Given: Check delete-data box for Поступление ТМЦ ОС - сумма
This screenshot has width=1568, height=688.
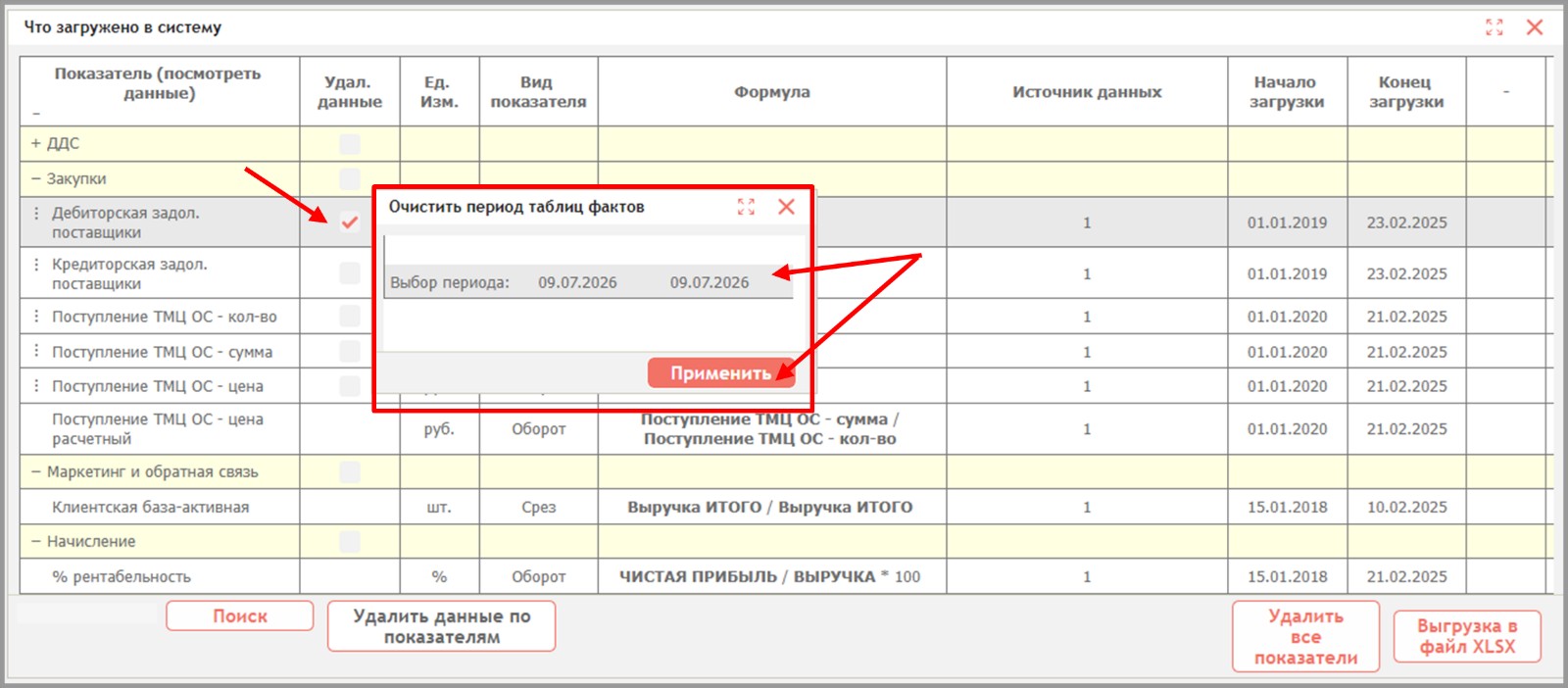Looking at the screenshot, I should coord(349,351).
